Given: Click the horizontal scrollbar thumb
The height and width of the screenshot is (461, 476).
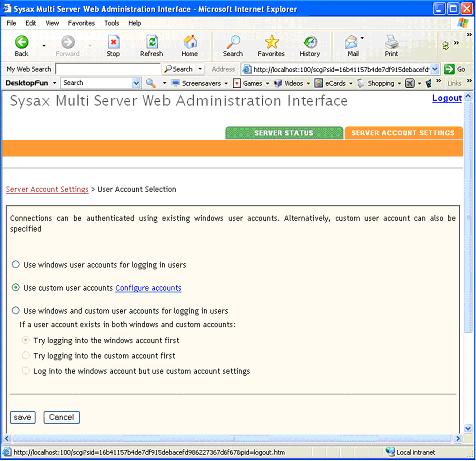Looking at the screenshot, I should coord(232,438).
